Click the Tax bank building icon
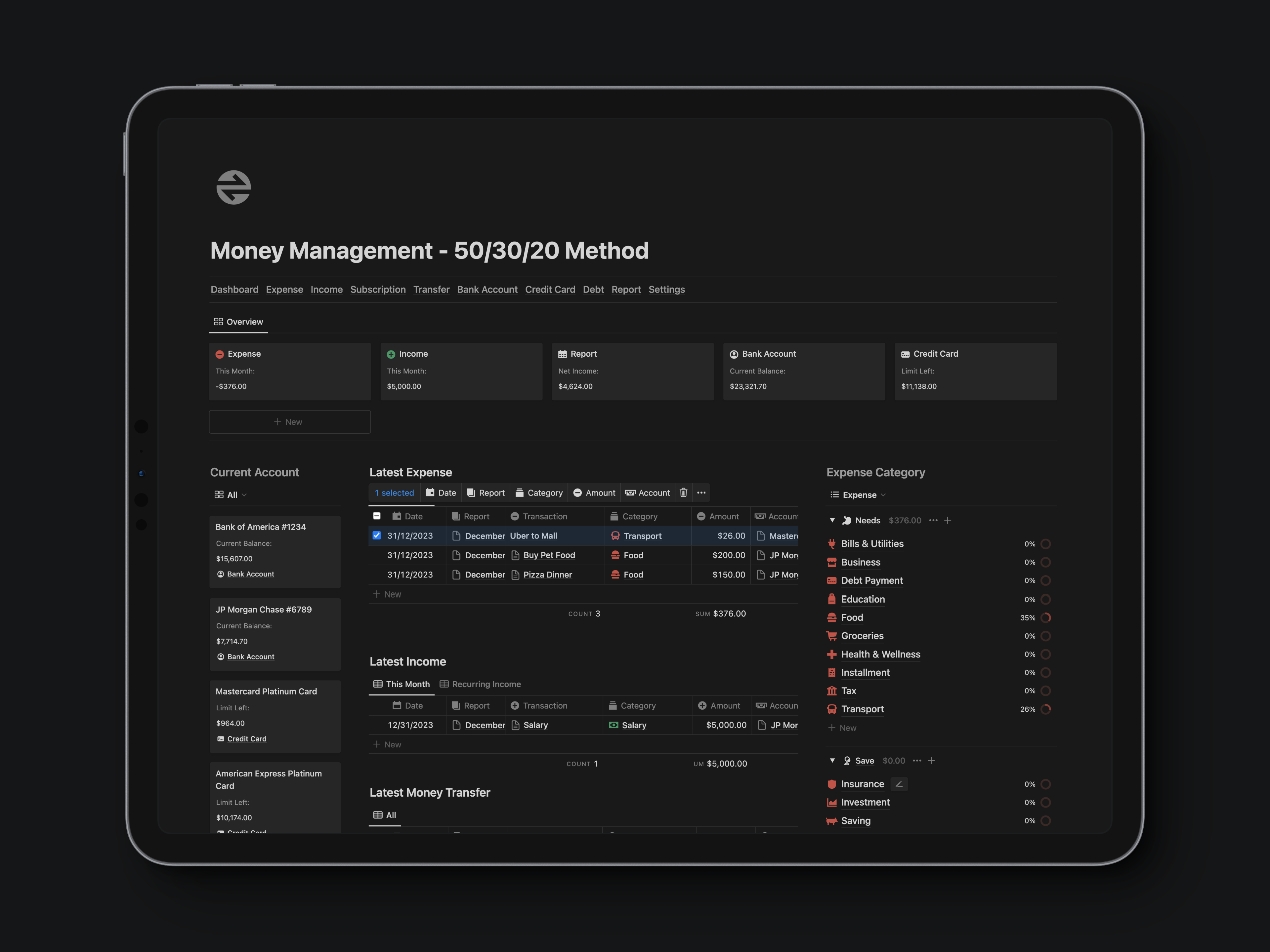This screenshot has width=1270, height=952. click(831, 691)
